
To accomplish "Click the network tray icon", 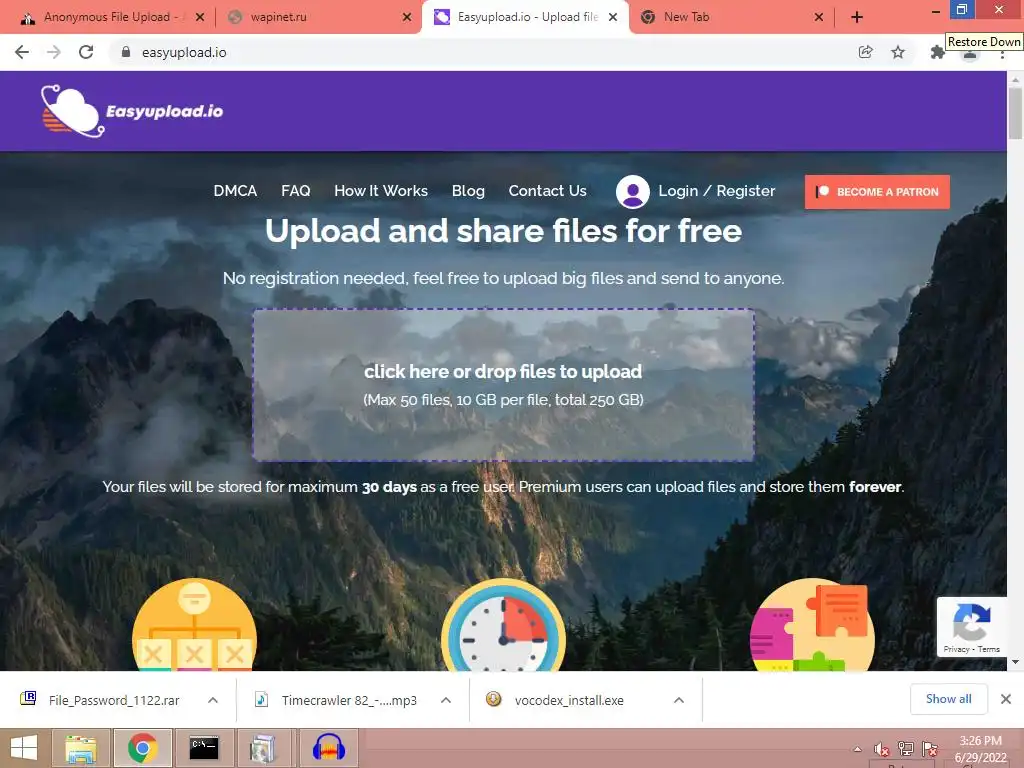I will click(905, 749).
